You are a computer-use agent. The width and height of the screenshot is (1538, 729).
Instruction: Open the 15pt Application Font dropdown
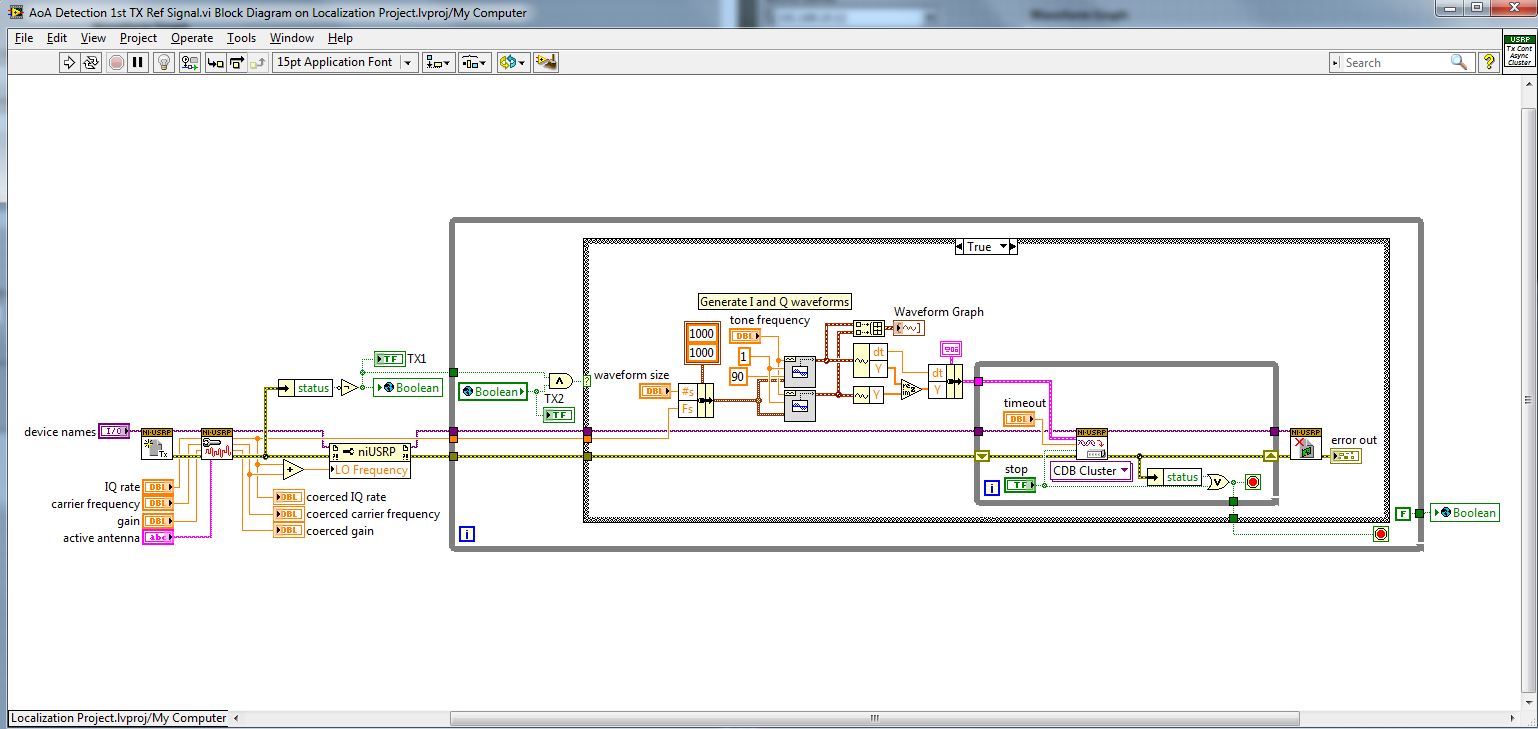click(x=345, y=62)
